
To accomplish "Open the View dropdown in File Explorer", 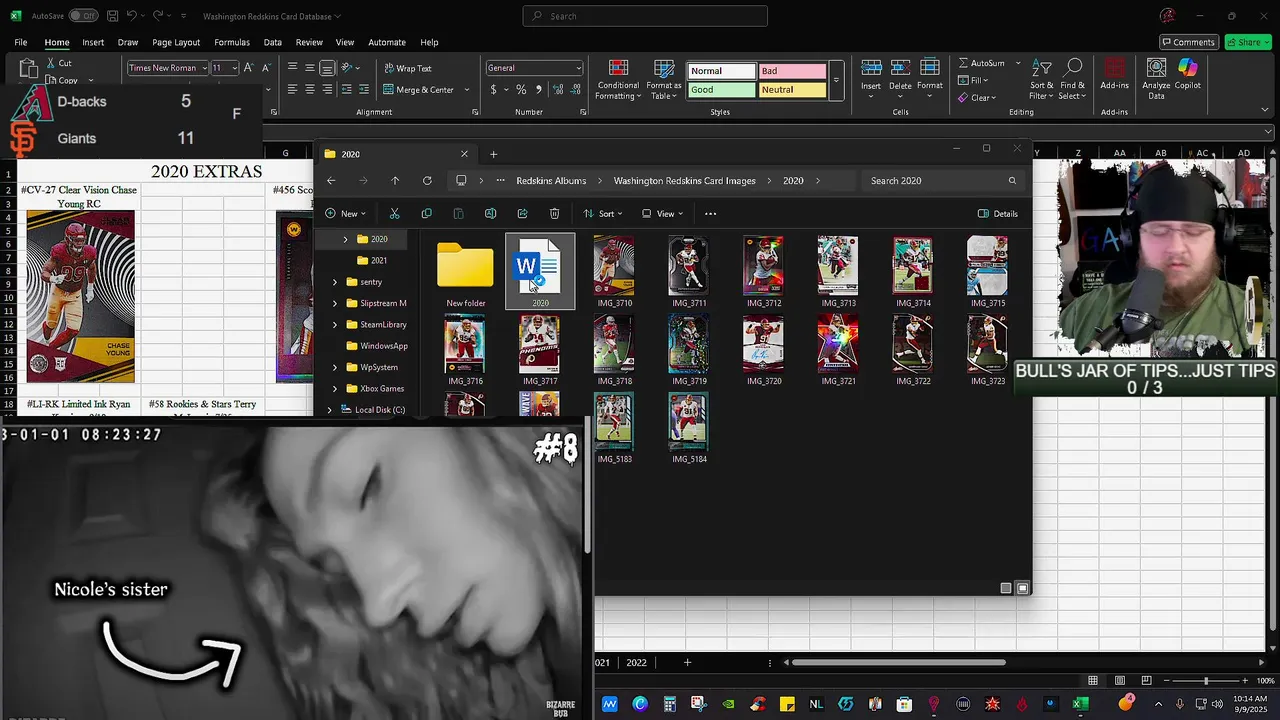I will 661,213.
